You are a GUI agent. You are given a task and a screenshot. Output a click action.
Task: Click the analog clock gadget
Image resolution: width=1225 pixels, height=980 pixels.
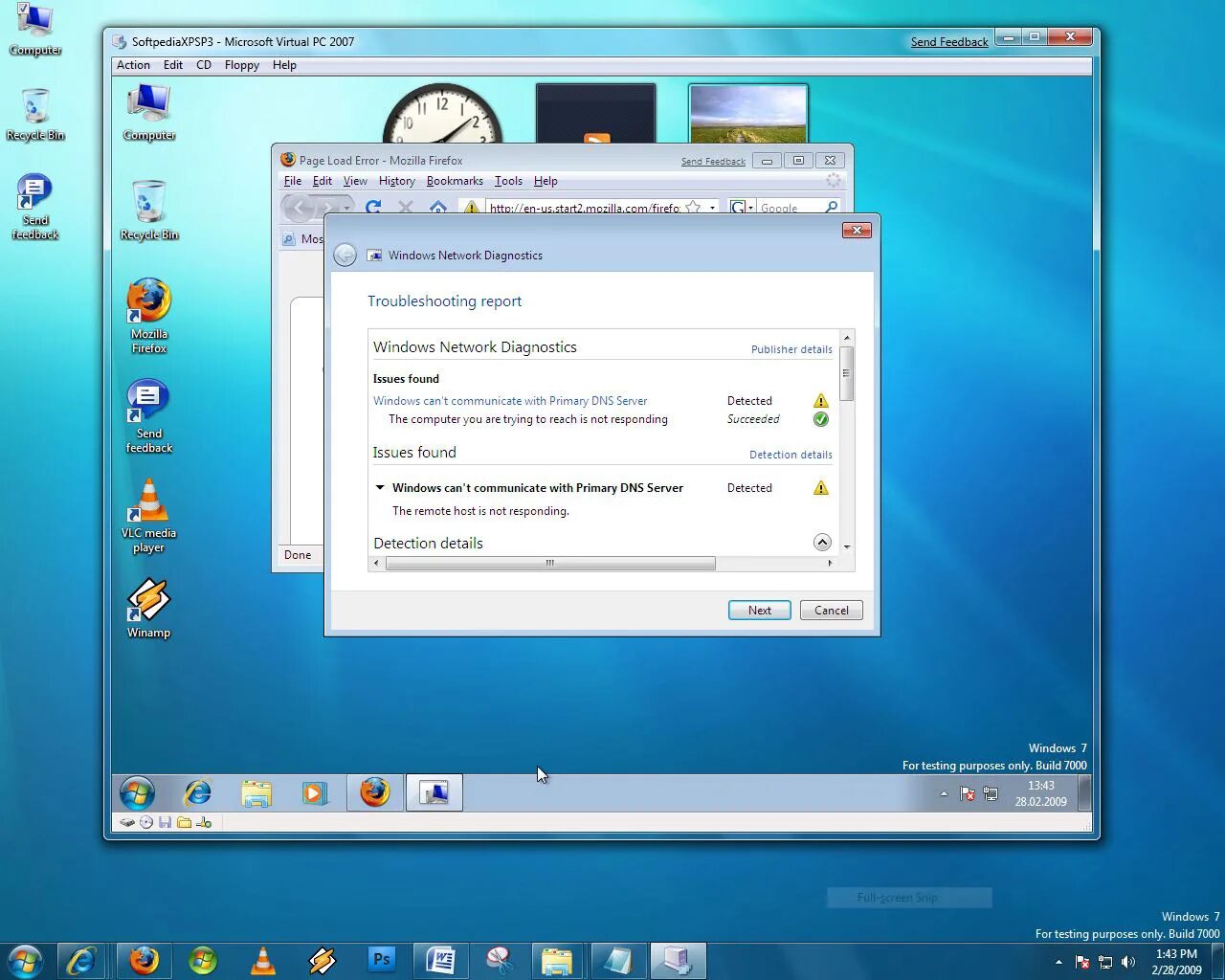pos(442,115)
